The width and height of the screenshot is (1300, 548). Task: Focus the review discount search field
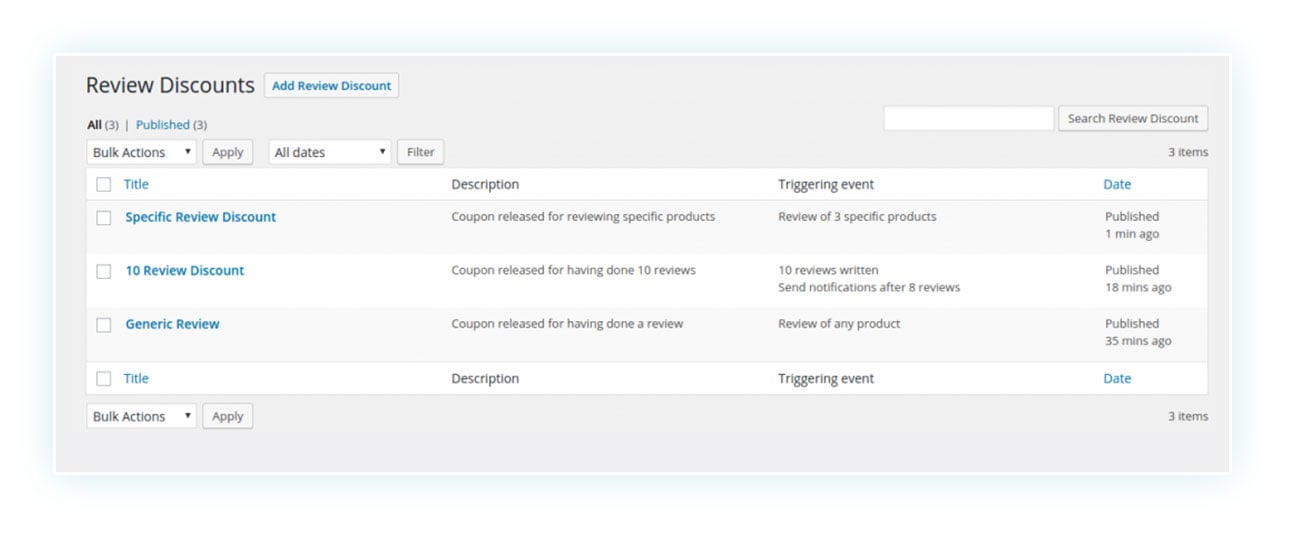tap(968, 118)
